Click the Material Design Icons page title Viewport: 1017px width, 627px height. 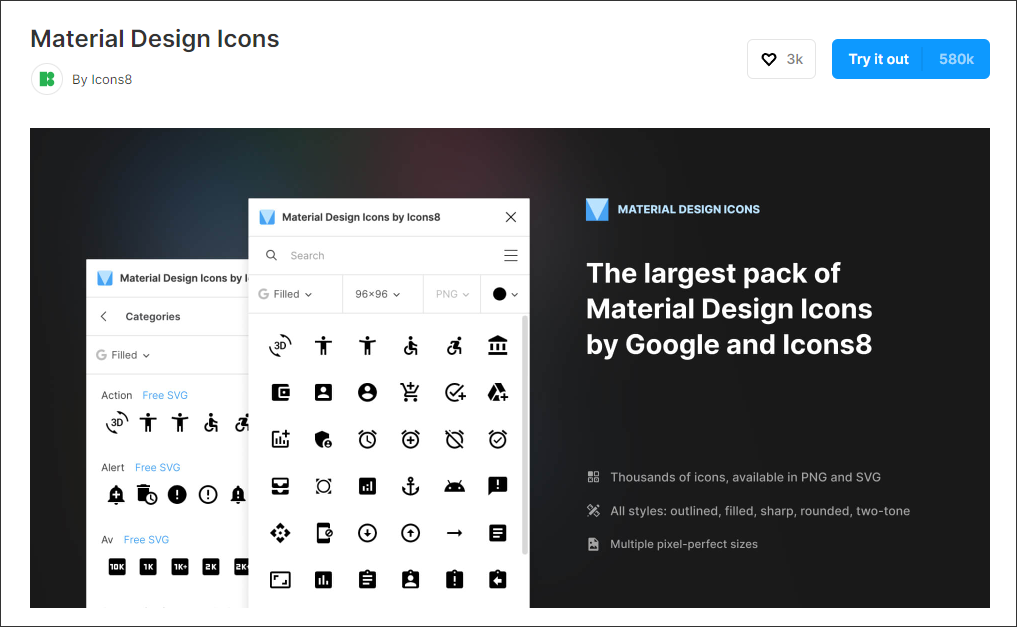tap(154, 39)
